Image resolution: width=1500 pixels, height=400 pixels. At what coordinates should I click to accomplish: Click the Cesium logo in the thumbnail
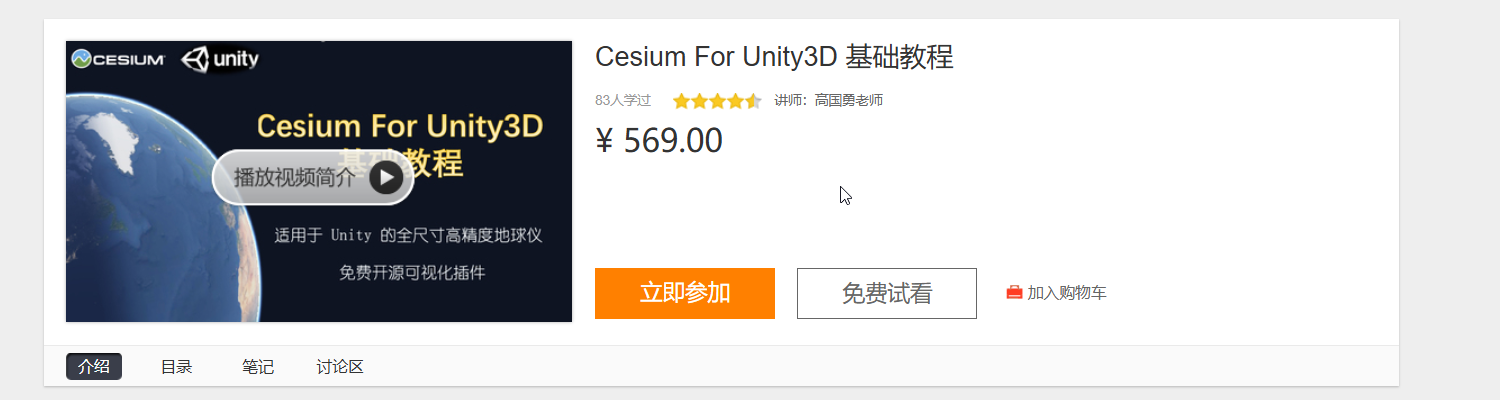point(119,60)
